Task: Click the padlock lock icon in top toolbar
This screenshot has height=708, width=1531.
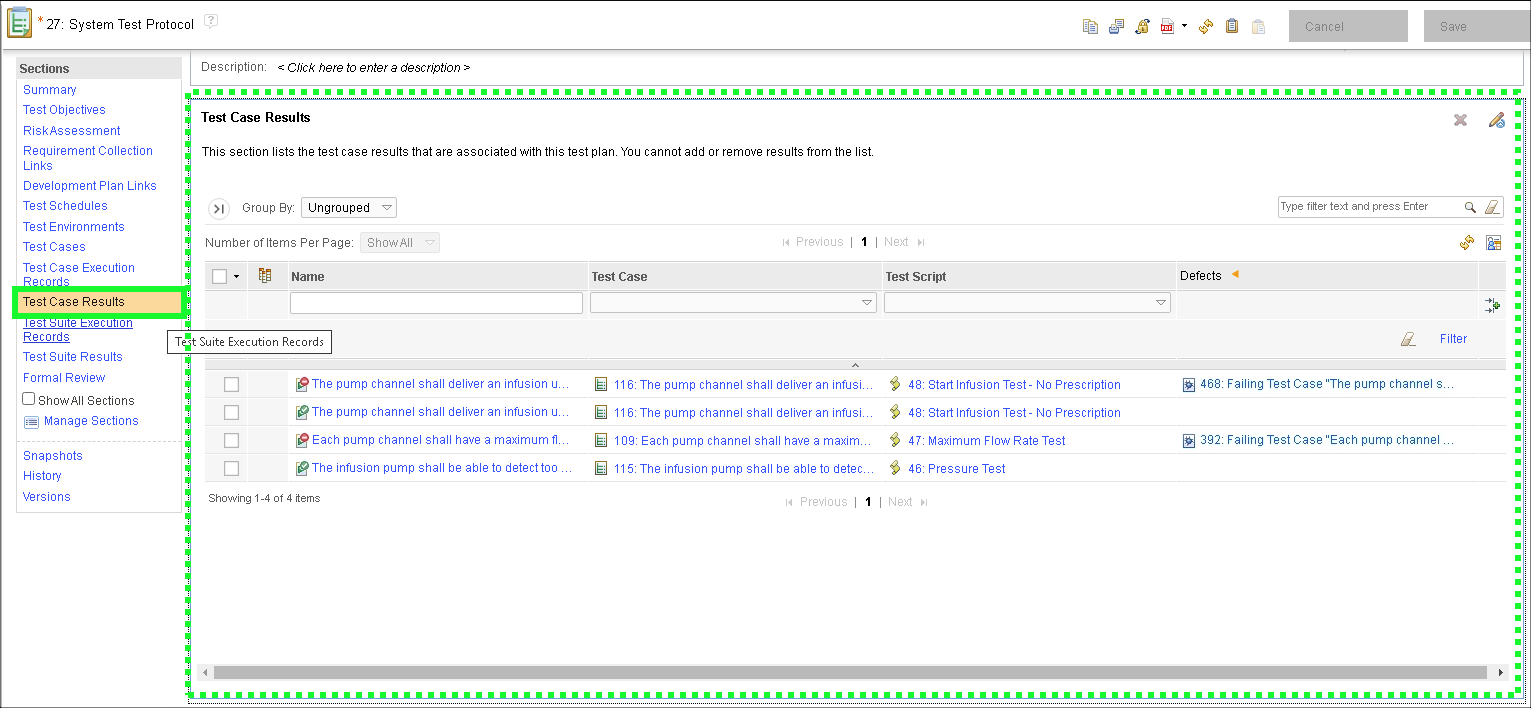Action: pos(1142,27)
